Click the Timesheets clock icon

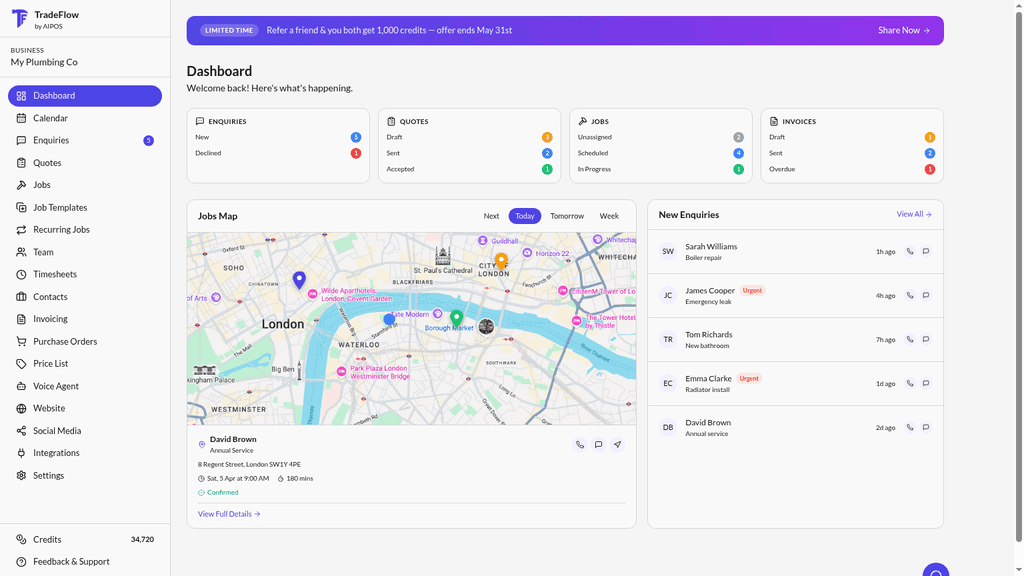tap(21, 274)
